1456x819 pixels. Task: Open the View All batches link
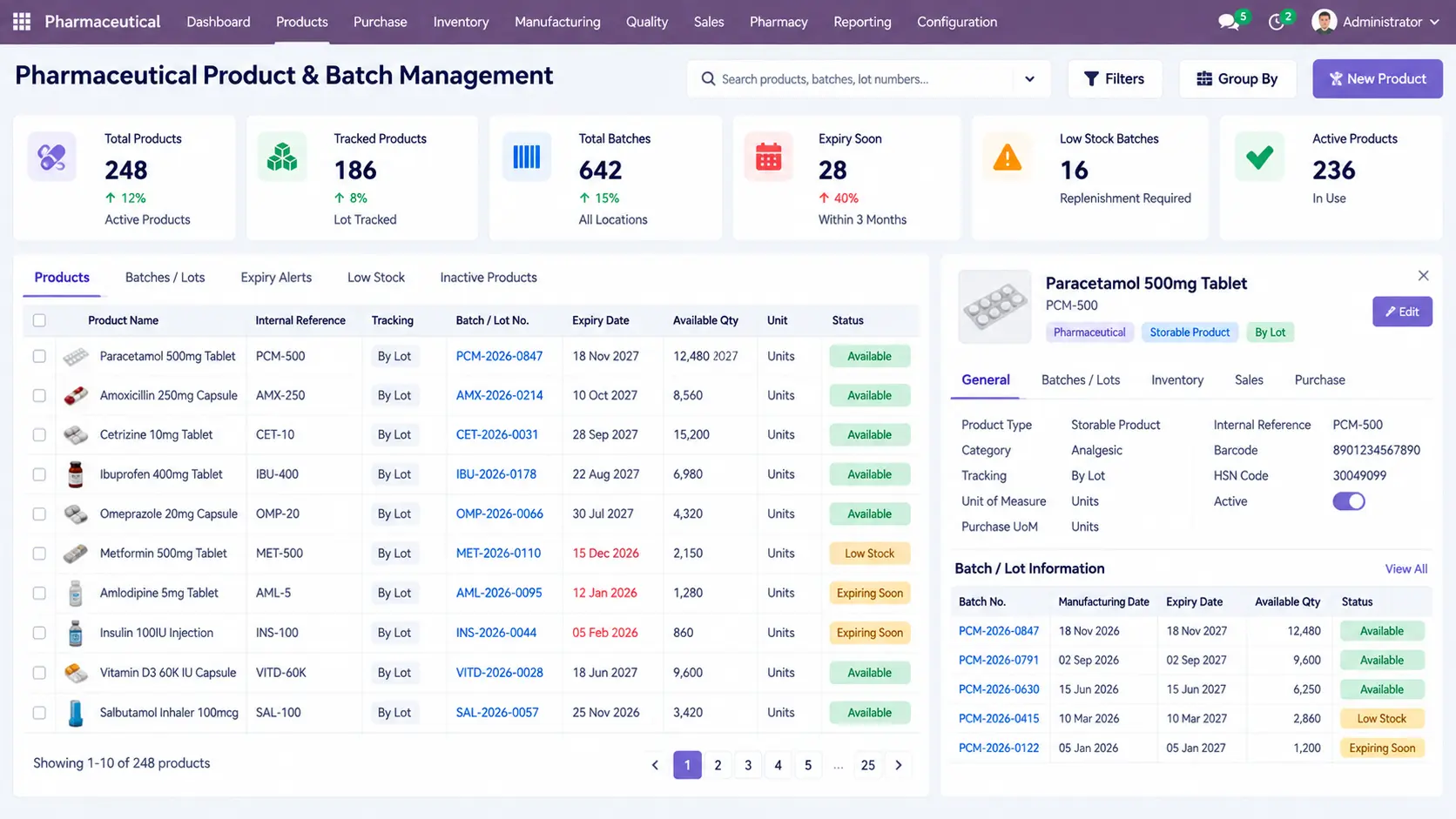pos(1406,569)
